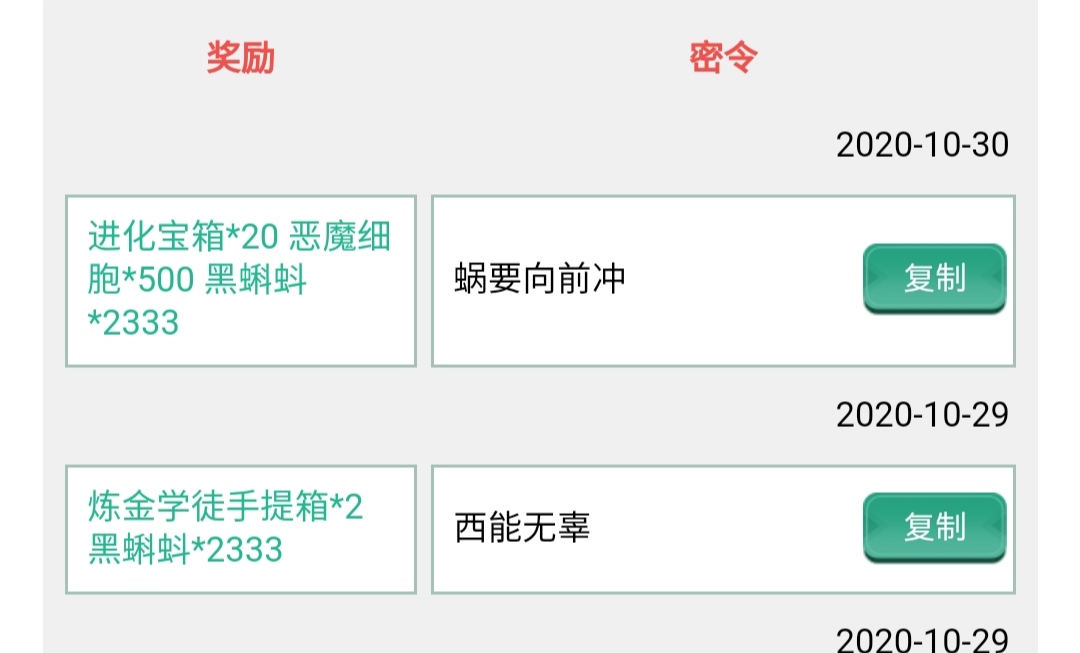Viewport: 1080px width, 653px height.
Task: Click the partially visible date at the bottom
Action: coord(922,640)
